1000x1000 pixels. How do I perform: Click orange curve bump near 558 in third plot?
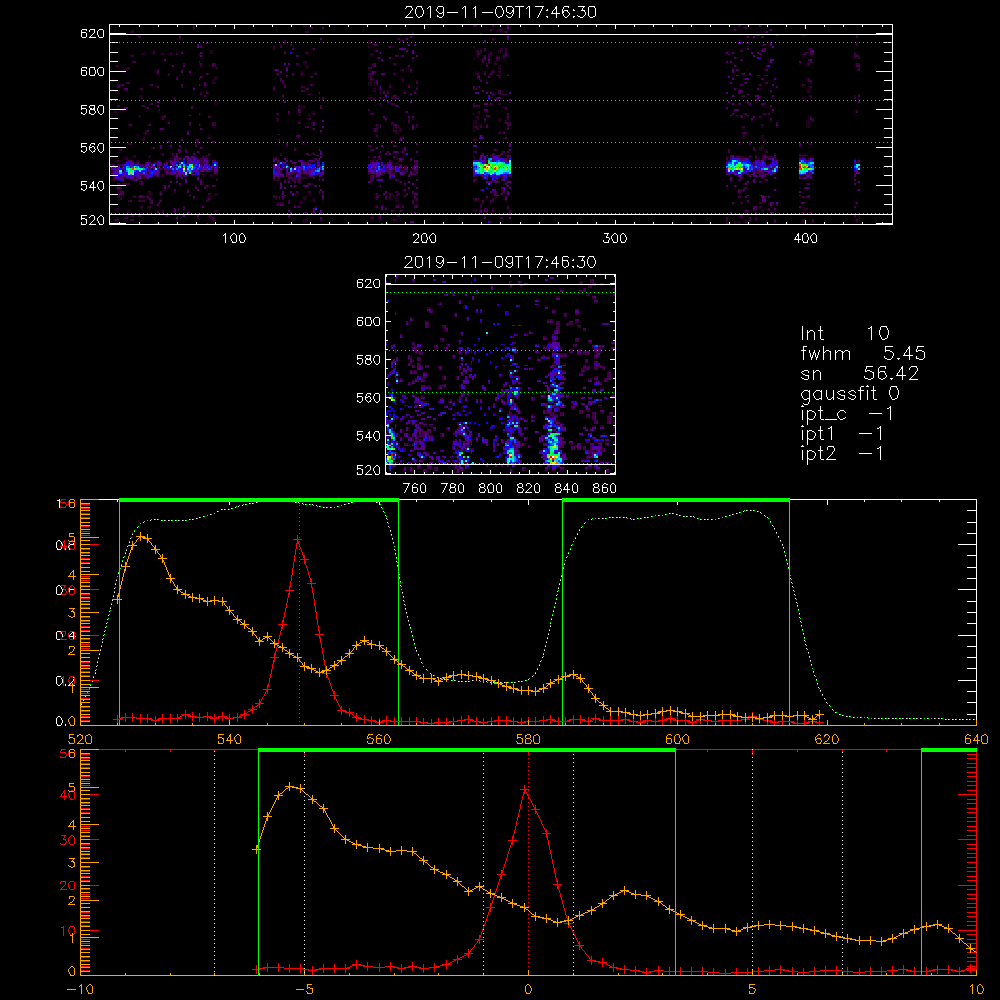pyautogui.click(x=365, y=640)
